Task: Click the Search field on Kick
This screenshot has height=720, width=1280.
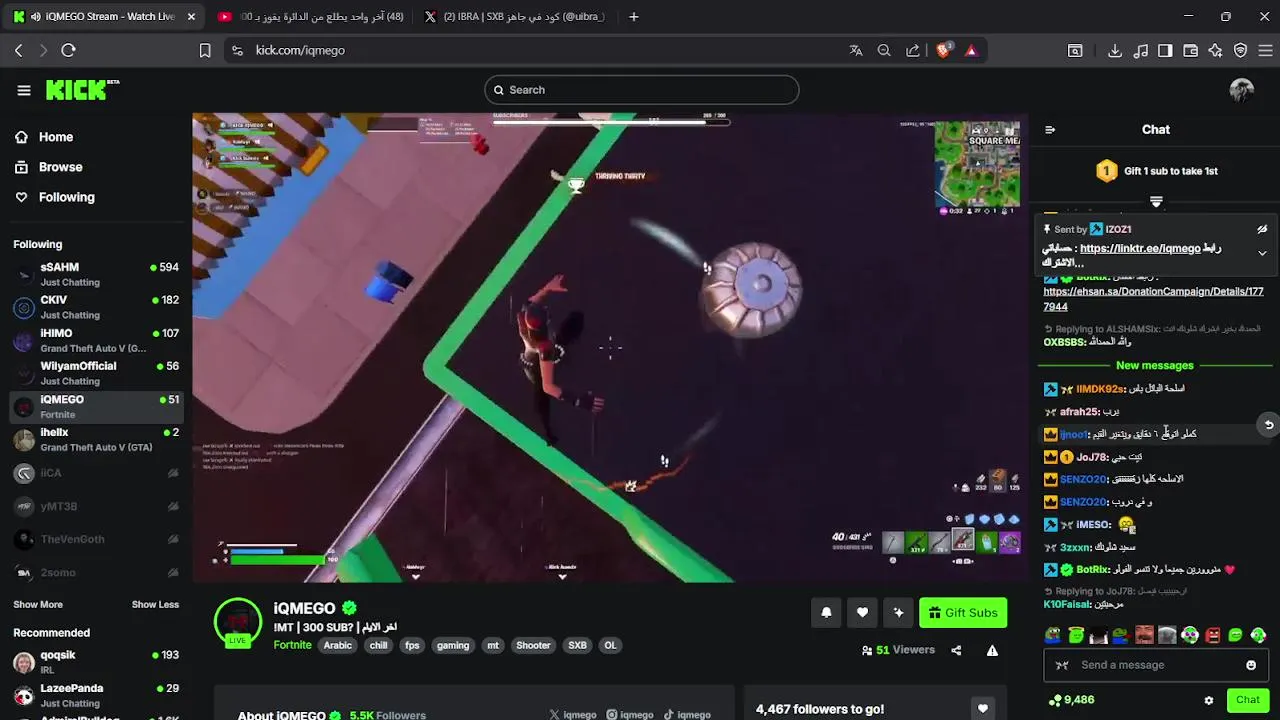Action: (642, 90)
